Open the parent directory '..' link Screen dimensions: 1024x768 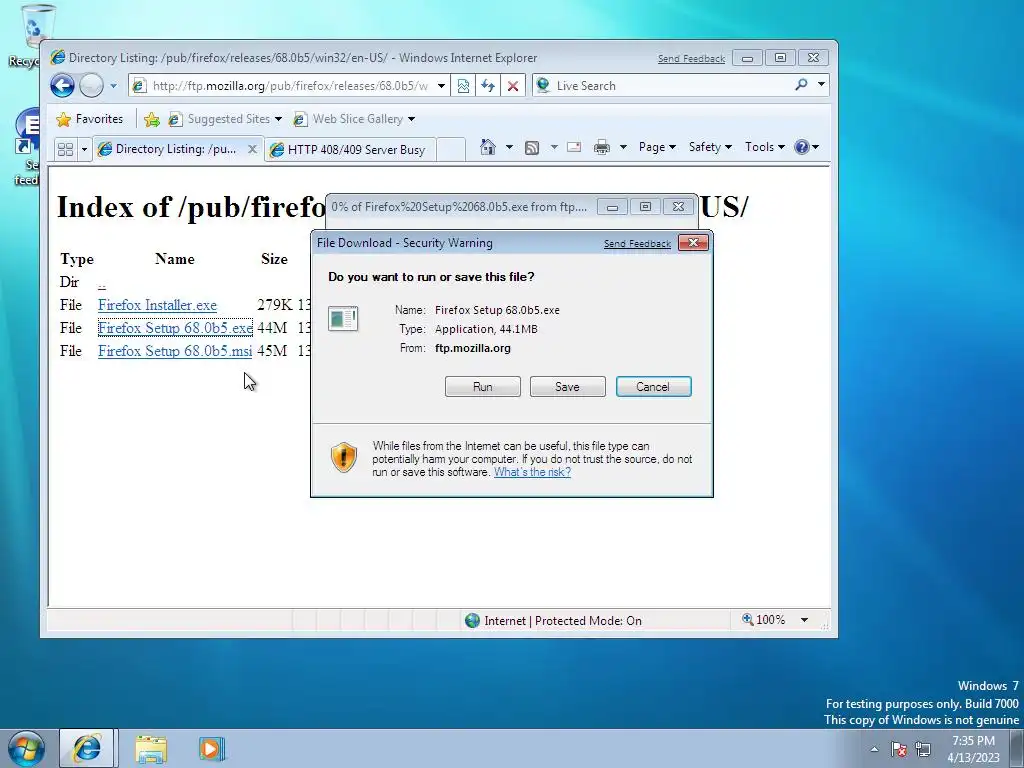102,283
